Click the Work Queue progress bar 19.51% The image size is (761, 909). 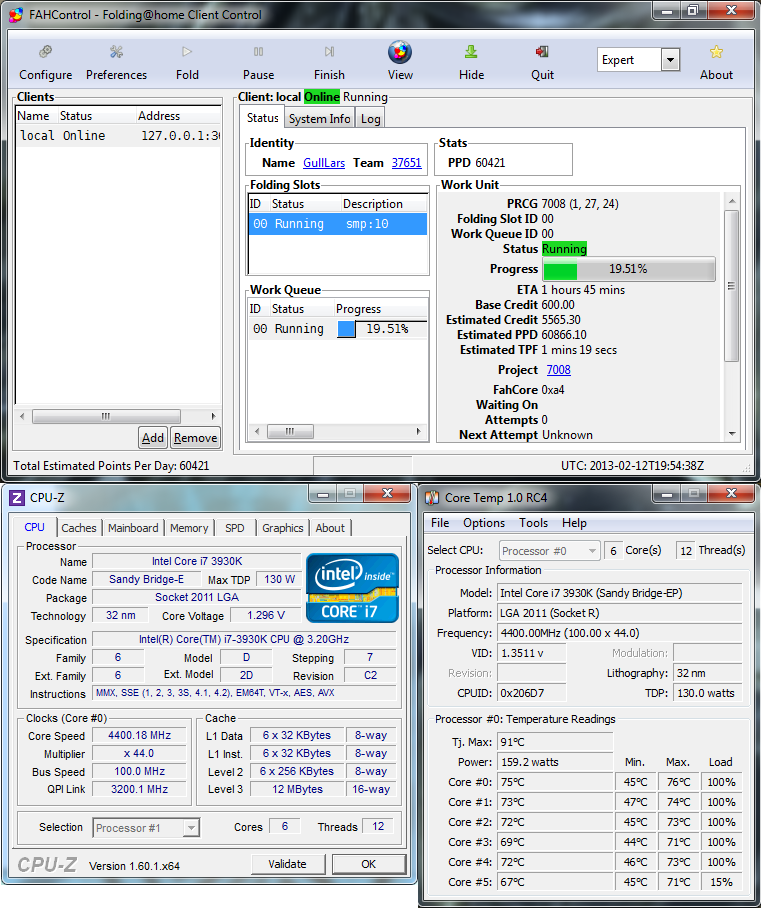click(x=381, y=329)
